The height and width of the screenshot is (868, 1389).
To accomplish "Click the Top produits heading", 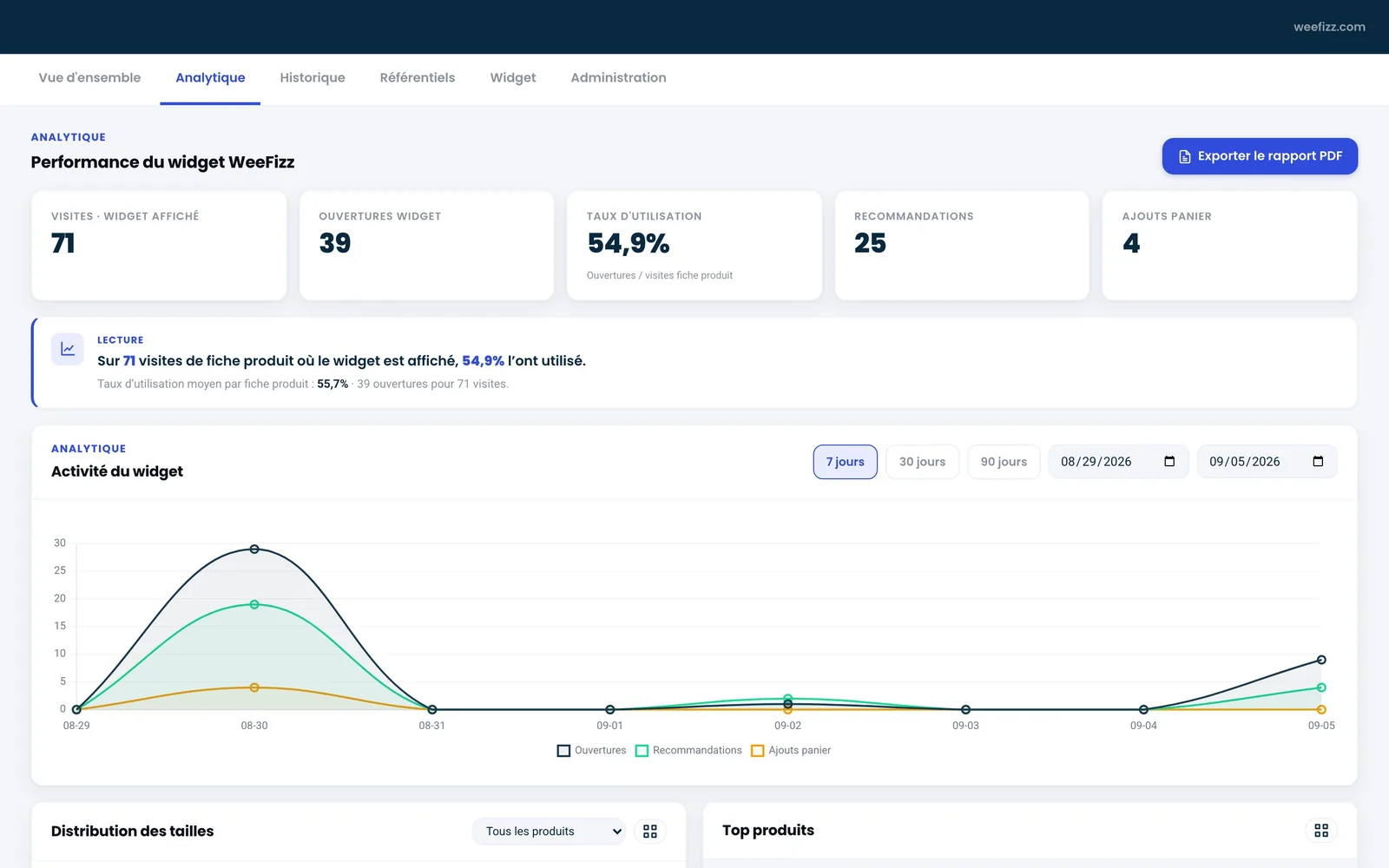I will coord(768,831).
